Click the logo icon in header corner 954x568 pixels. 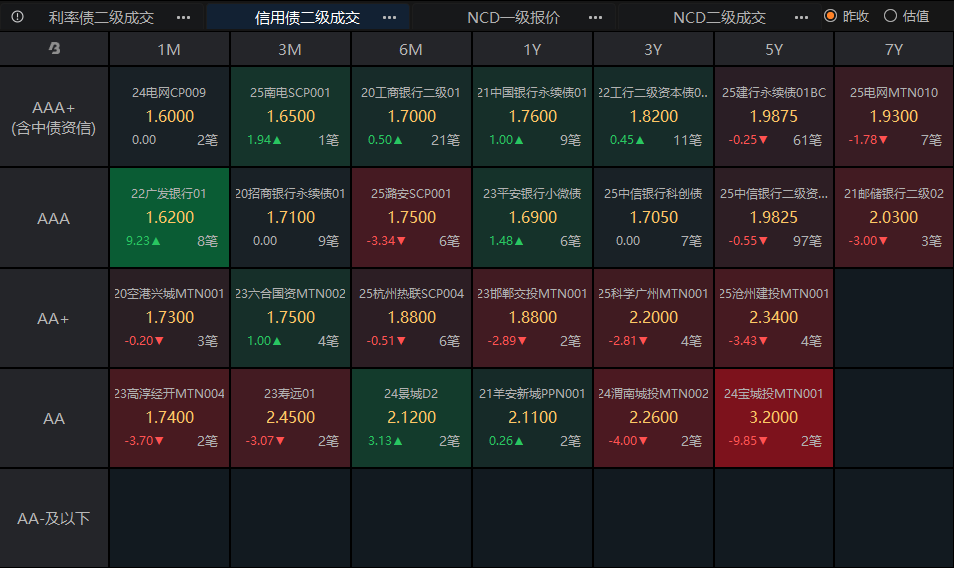pyautogui.click(x=54, y=48)
